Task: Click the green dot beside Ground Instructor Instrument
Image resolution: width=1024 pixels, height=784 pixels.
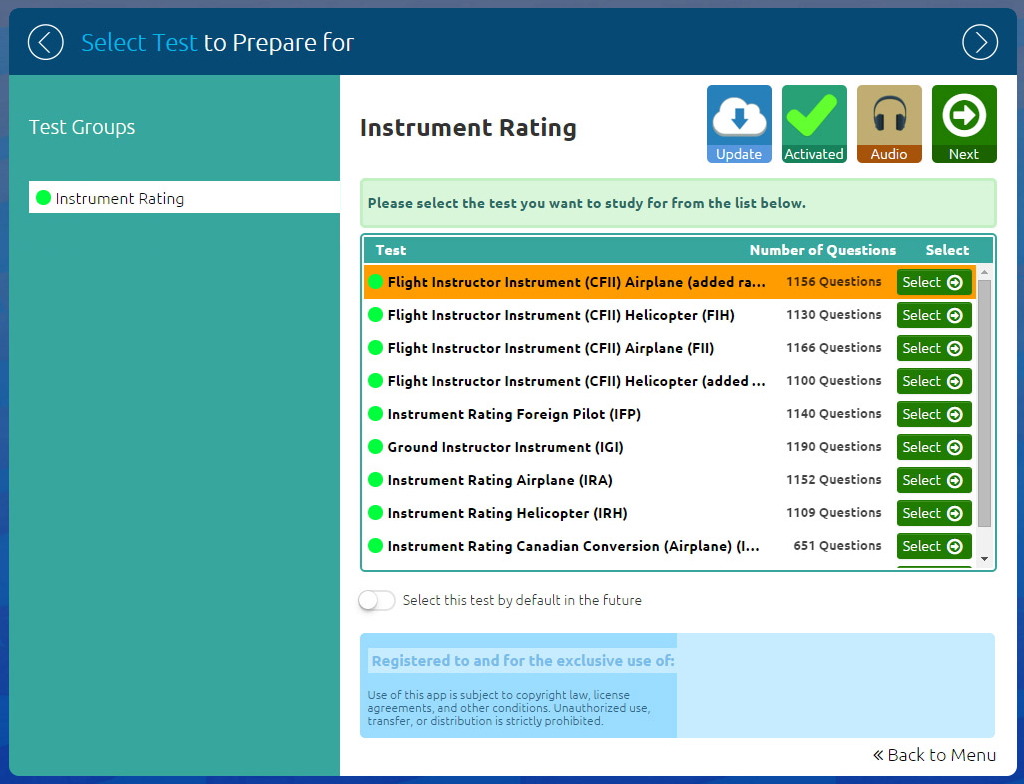Action: click(x=376, y=447)
